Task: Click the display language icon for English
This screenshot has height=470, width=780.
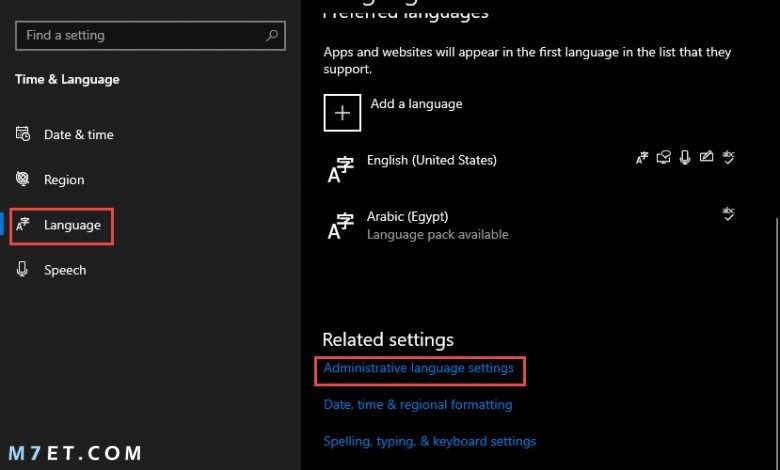Action: [x=642, y=158]
